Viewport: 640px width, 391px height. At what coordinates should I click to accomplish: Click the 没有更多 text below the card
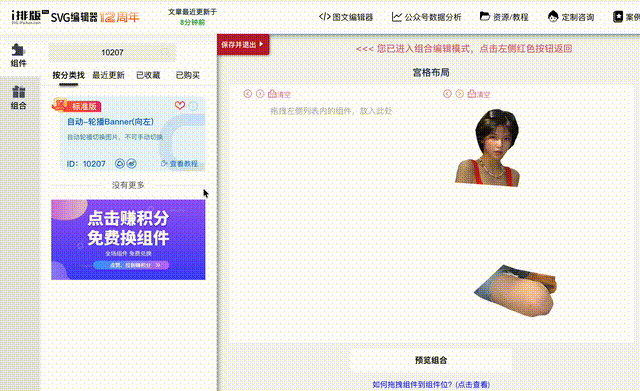tap(128, 185)
